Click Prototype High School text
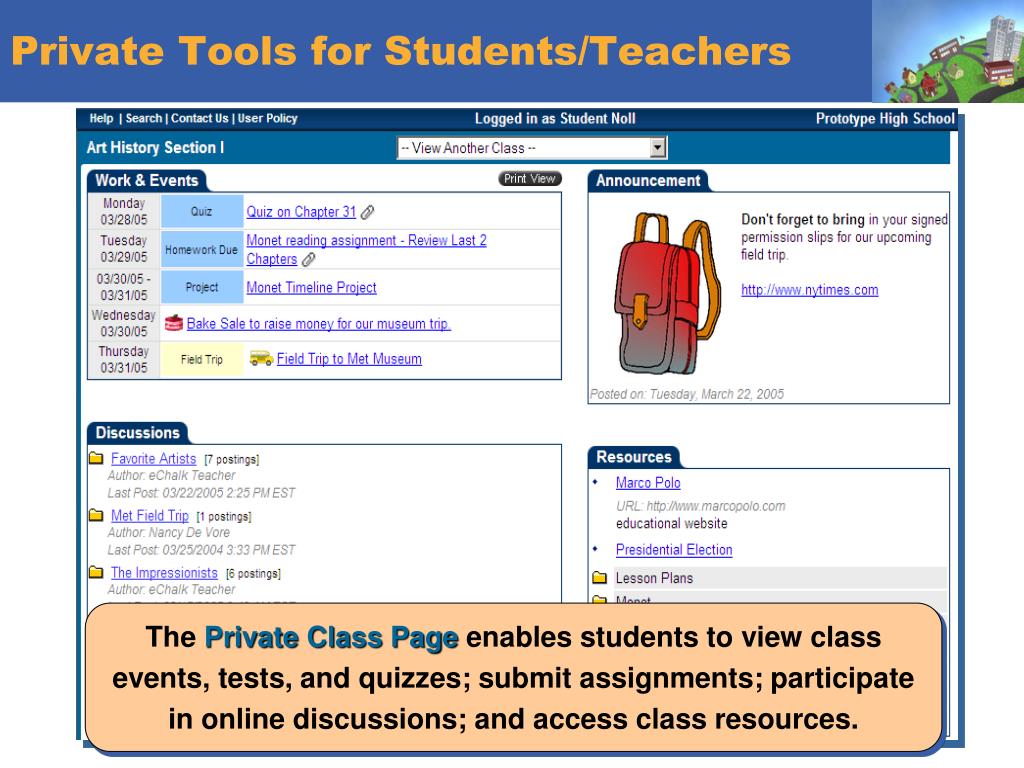Image resolution: width=1024 pixels, height=768 pixels. click(x=885, y=118)
